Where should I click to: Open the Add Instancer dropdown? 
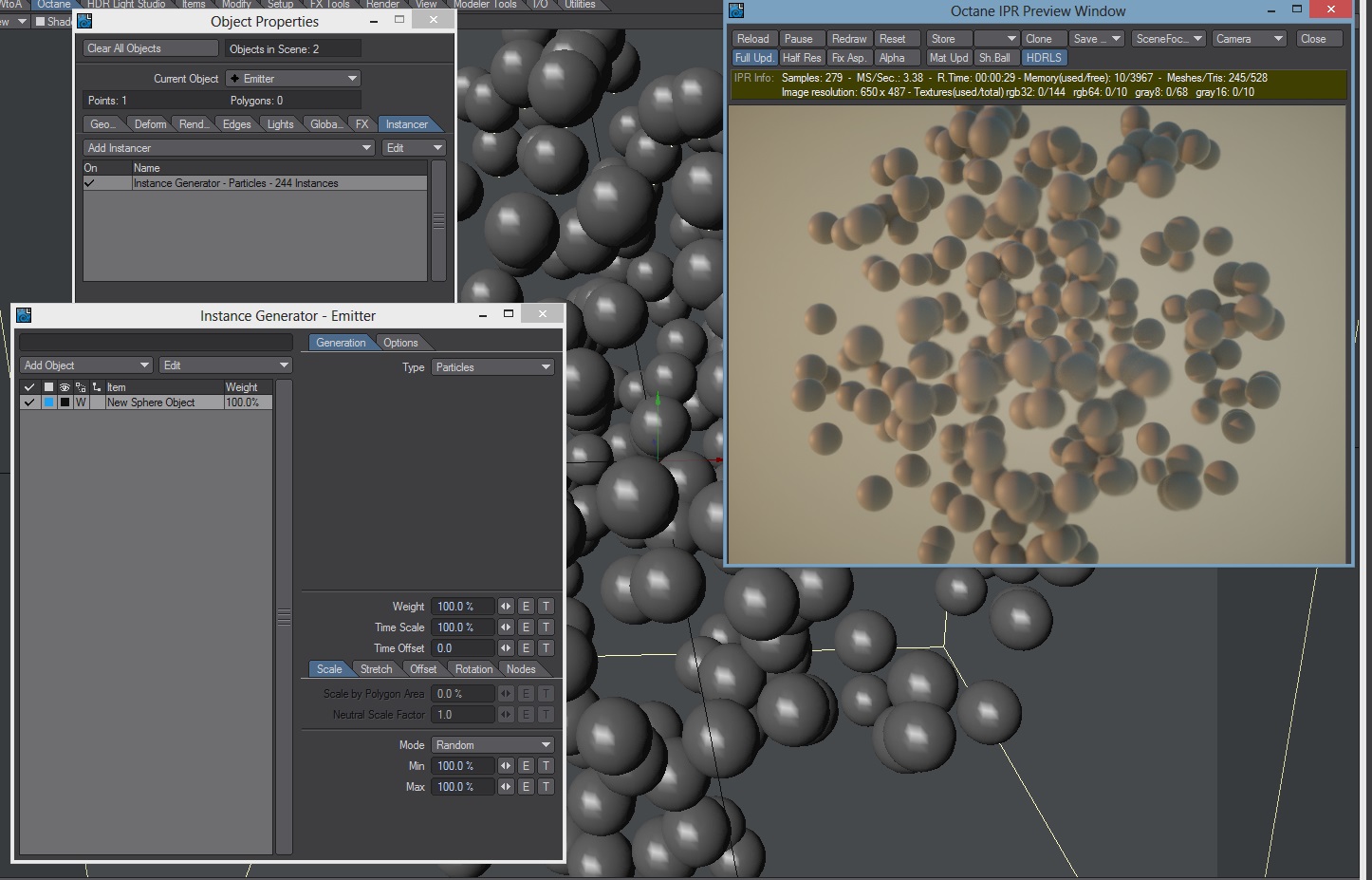[x=229, y=148]
